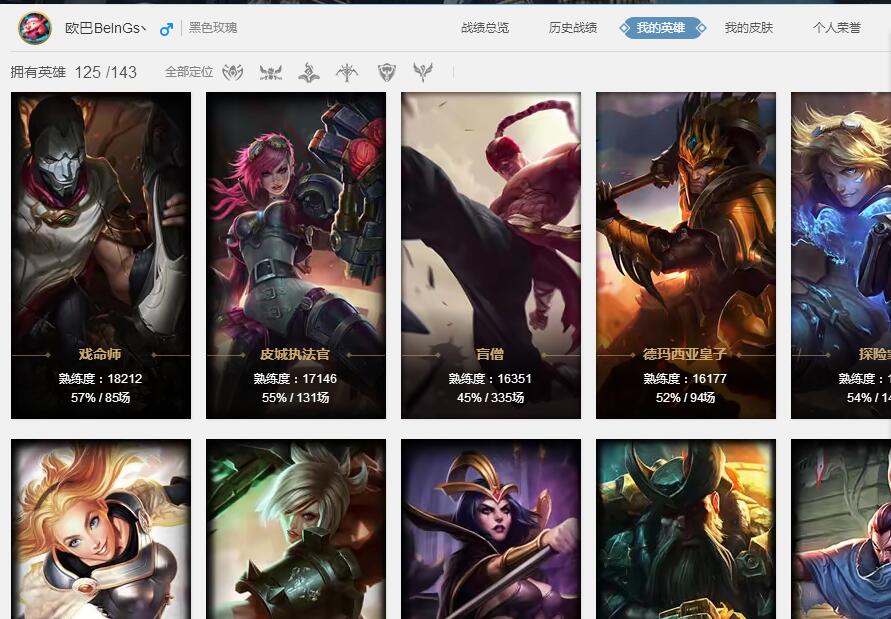Viewport: 891px width, 619px height.
Task: Filter heroes by the horned fighter role icon
Action: [271, 72]
